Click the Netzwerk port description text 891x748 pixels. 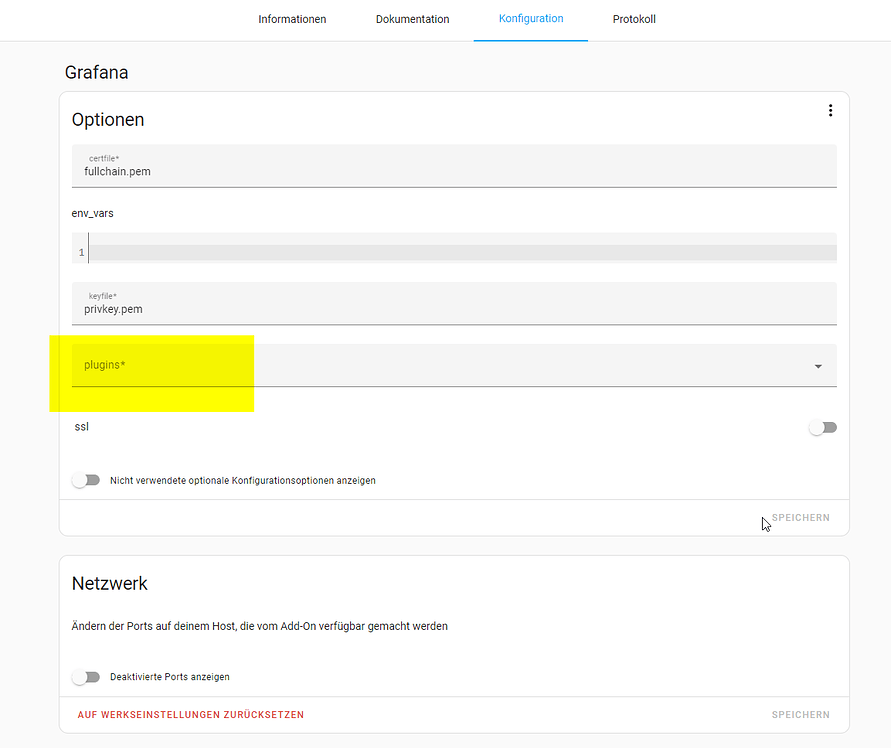coord(260,626)
